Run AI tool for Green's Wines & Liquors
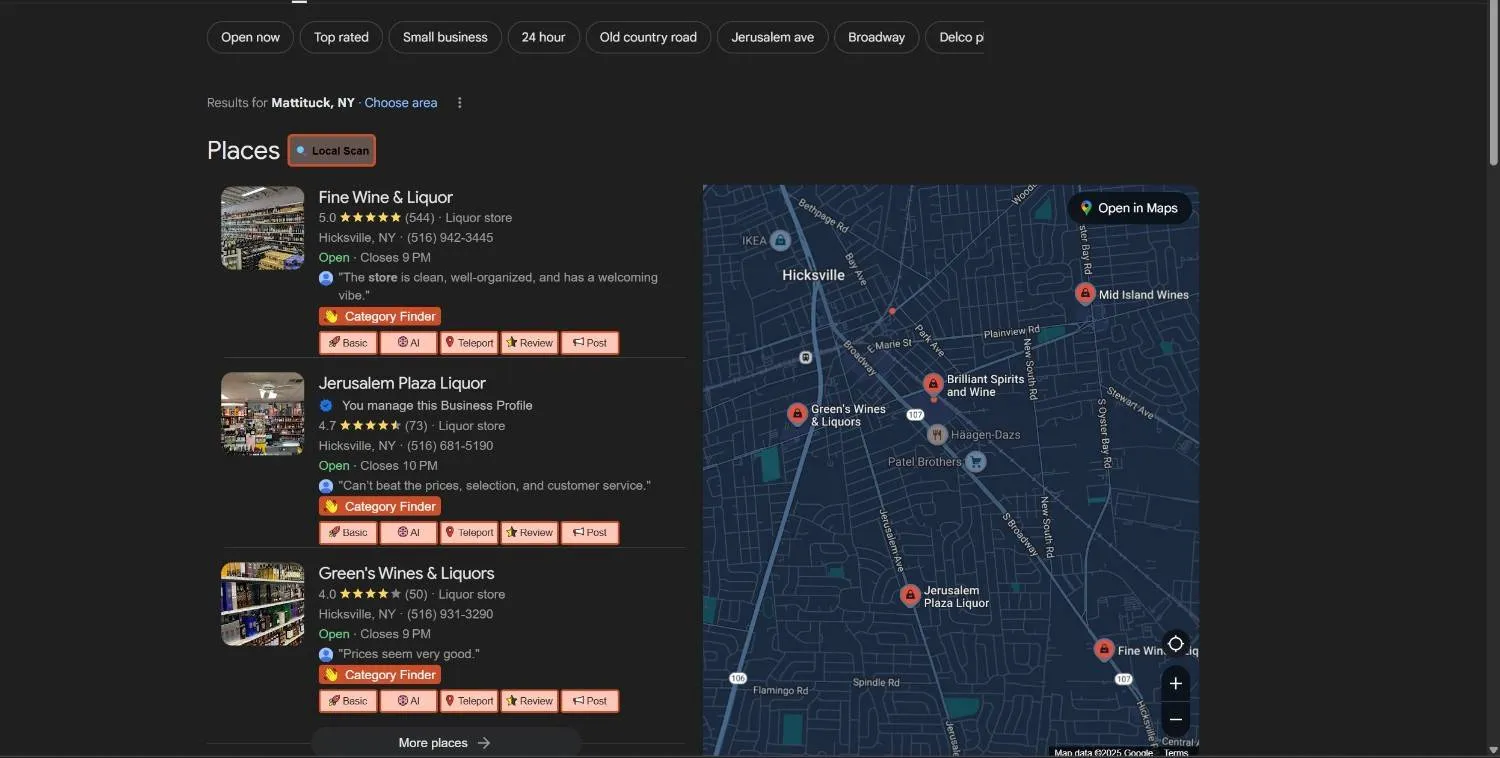1500x758 pixels. tap(408, 702)
